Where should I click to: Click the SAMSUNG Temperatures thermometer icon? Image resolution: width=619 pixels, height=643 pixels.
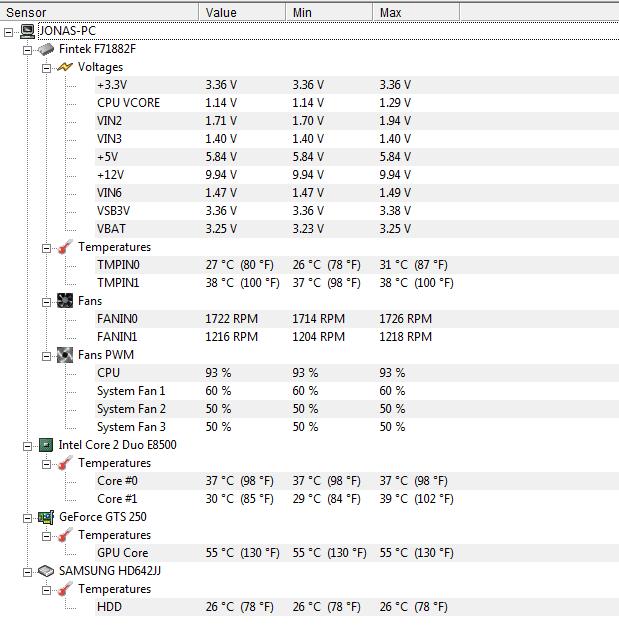click(x=65, y=589)
